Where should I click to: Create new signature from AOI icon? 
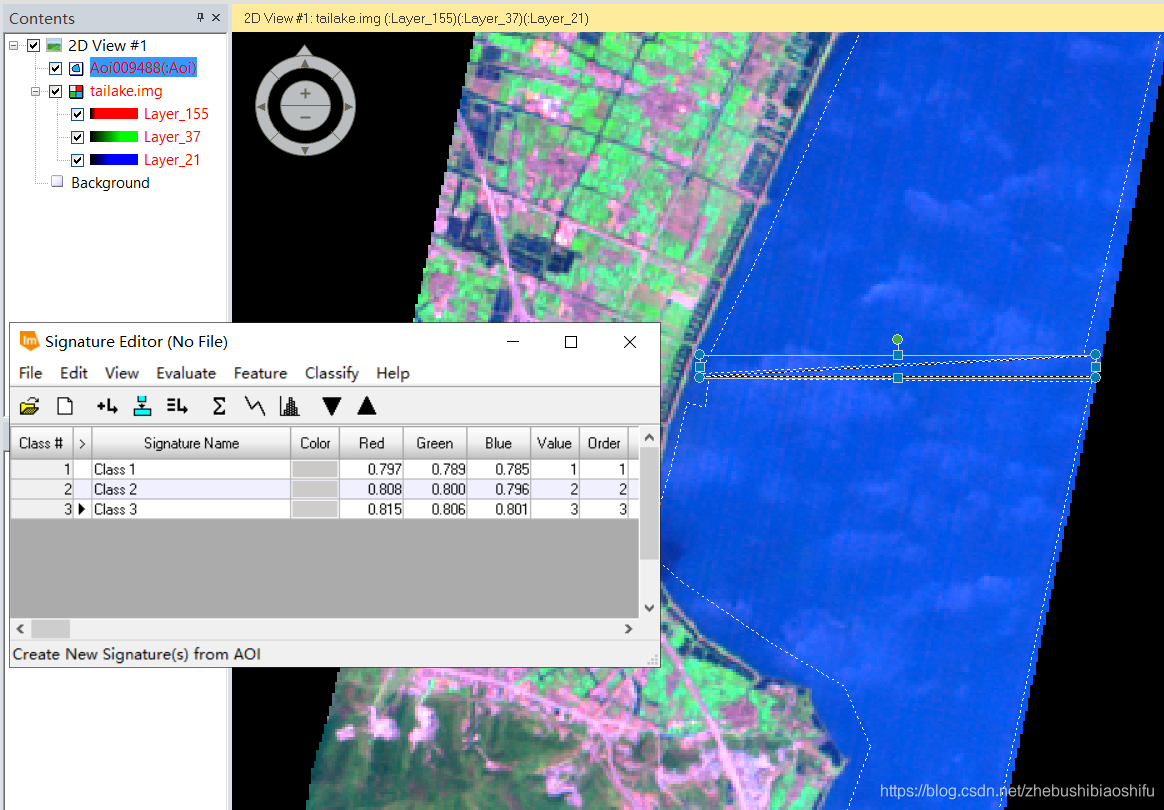pyautogui.click(x=107, y=406)
